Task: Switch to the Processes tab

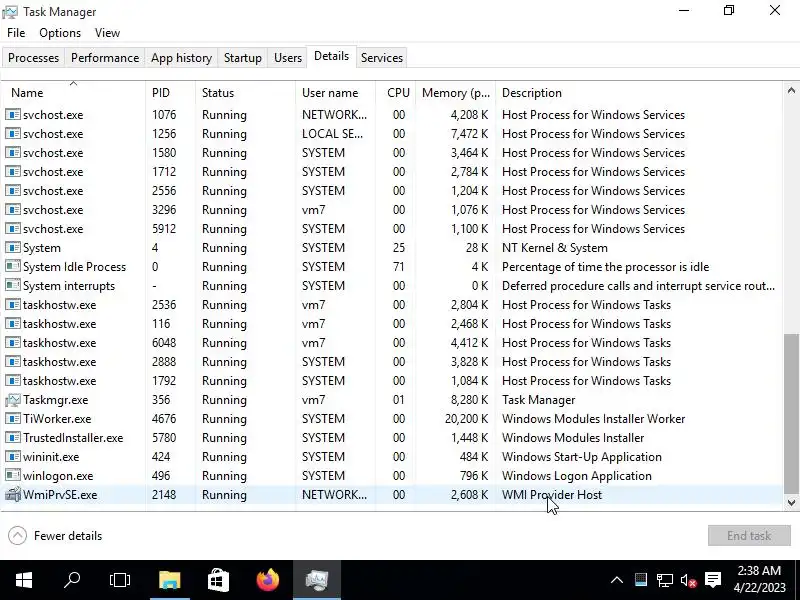Action: coord(33,58)
